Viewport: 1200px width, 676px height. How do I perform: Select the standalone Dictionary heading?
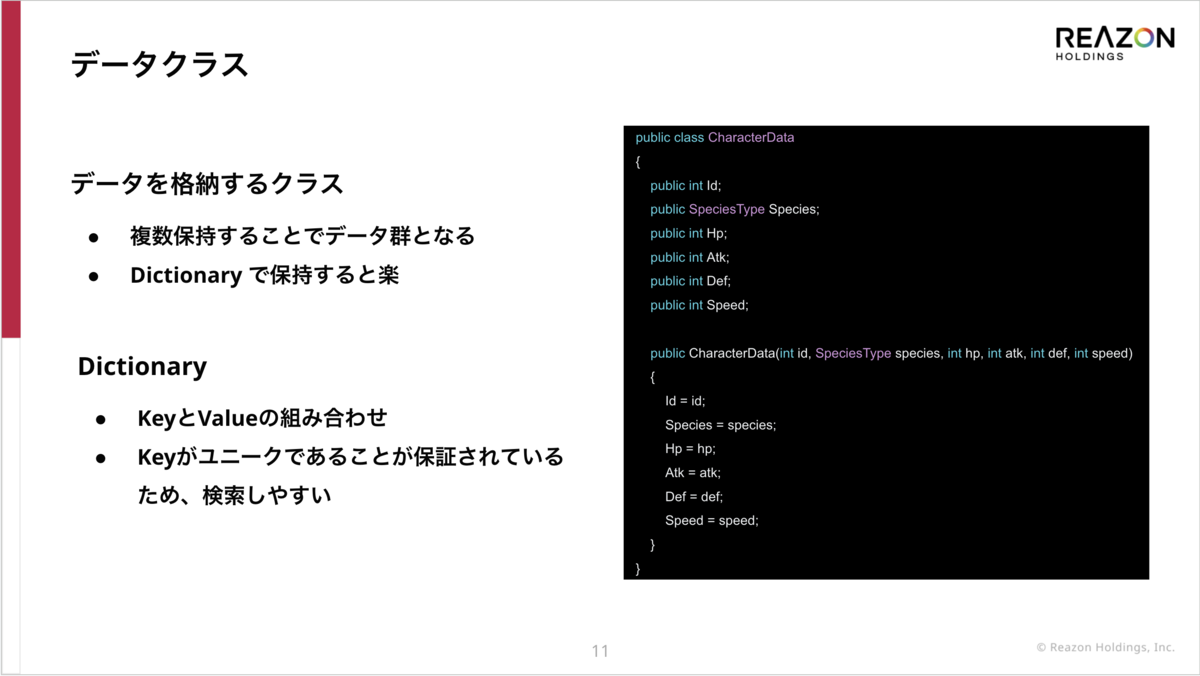coord(142,366)
